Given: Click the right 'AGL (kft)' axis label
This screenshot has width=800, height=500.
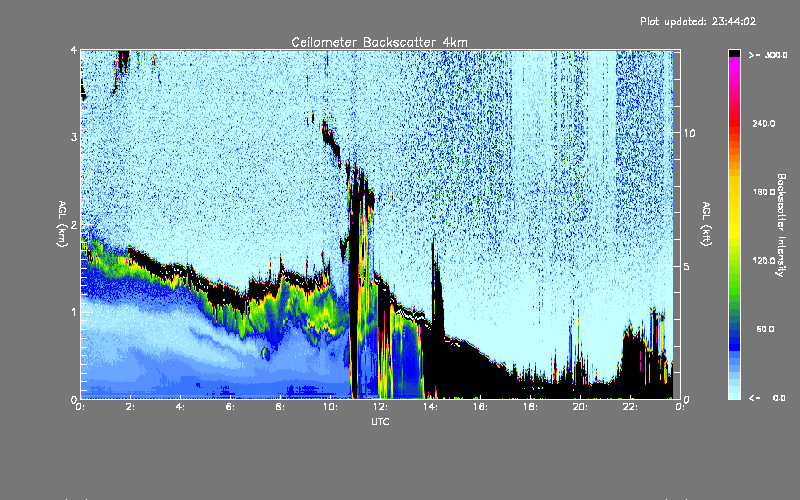Looking at the screenshot, I should [706, 224].
